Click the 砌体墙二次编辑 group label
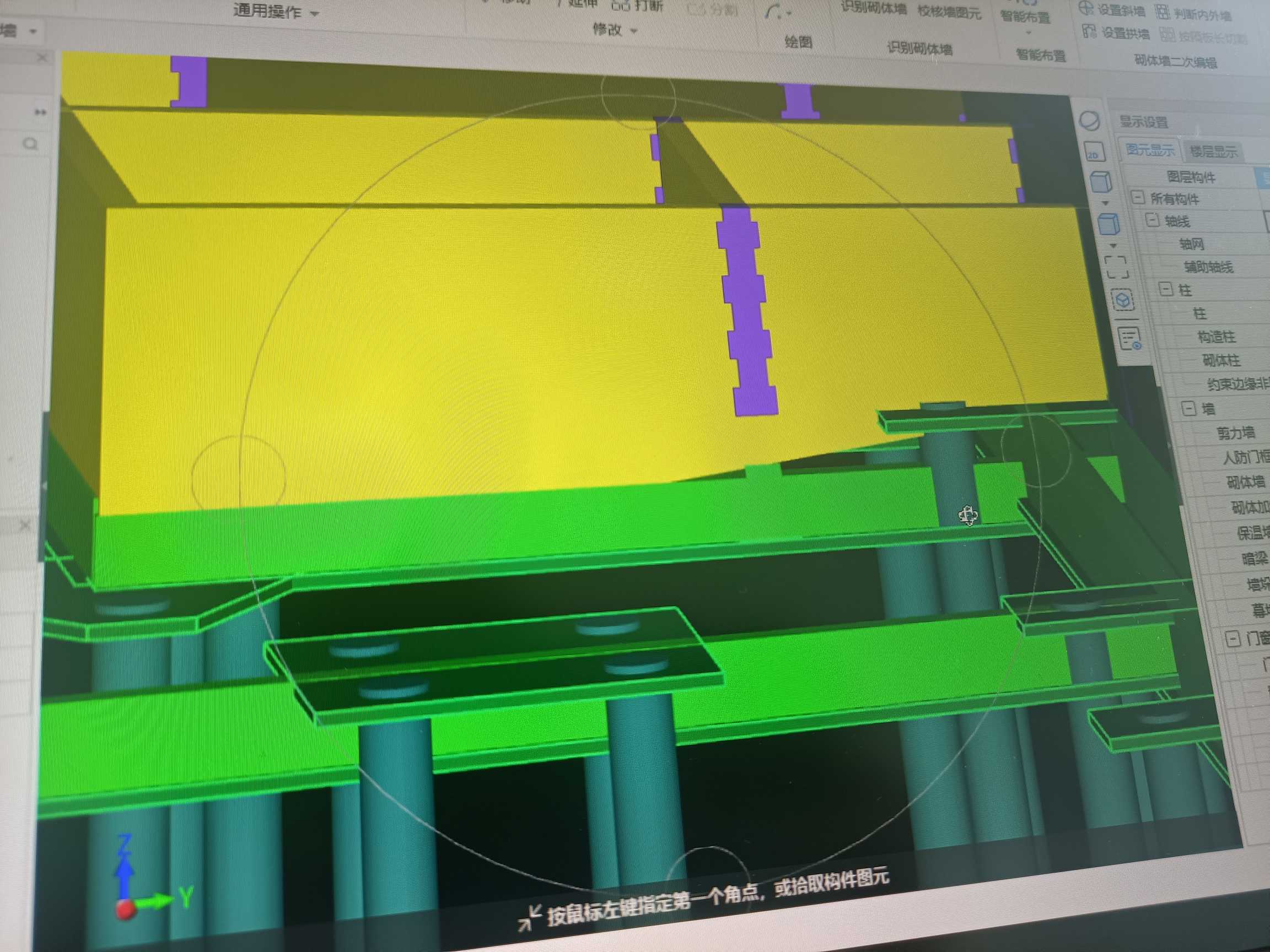The image size is (1270, 952). point(1175,61)
